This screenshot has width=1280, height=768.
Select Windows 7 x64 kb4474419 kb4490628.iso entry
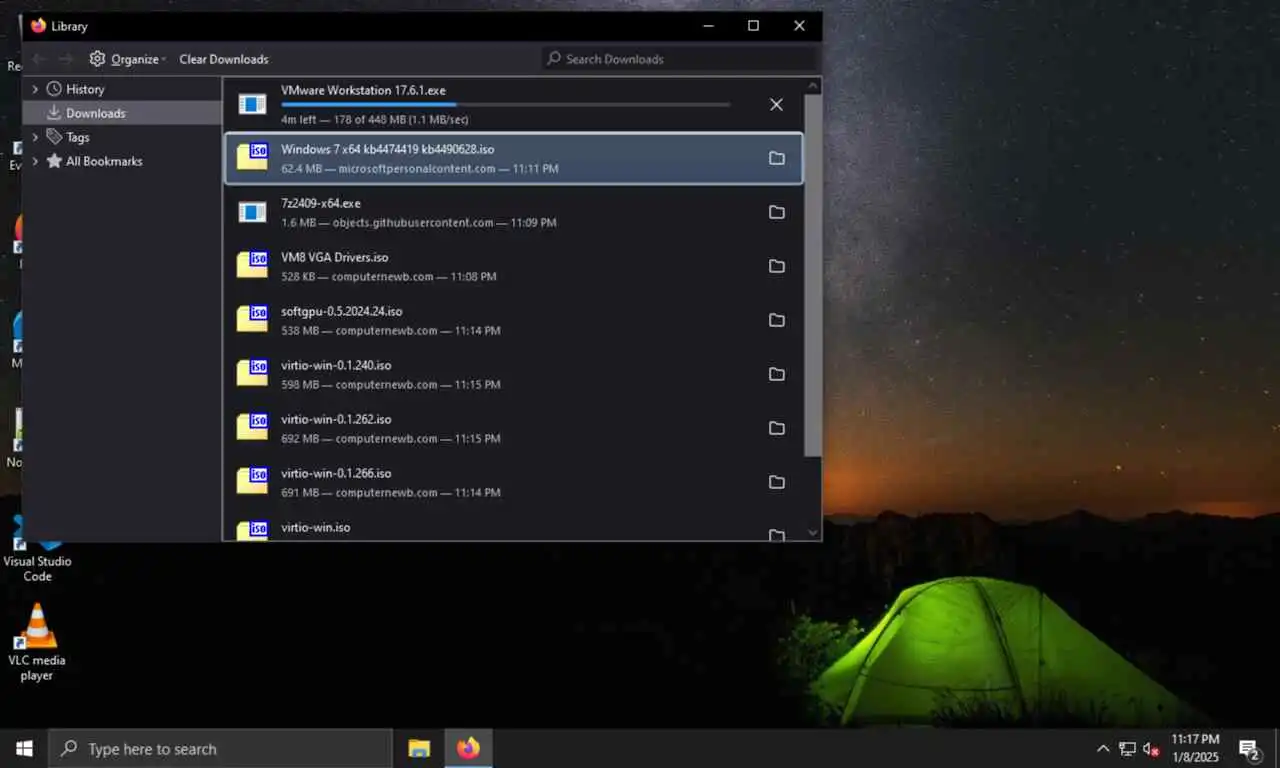[x=514, y=158]
